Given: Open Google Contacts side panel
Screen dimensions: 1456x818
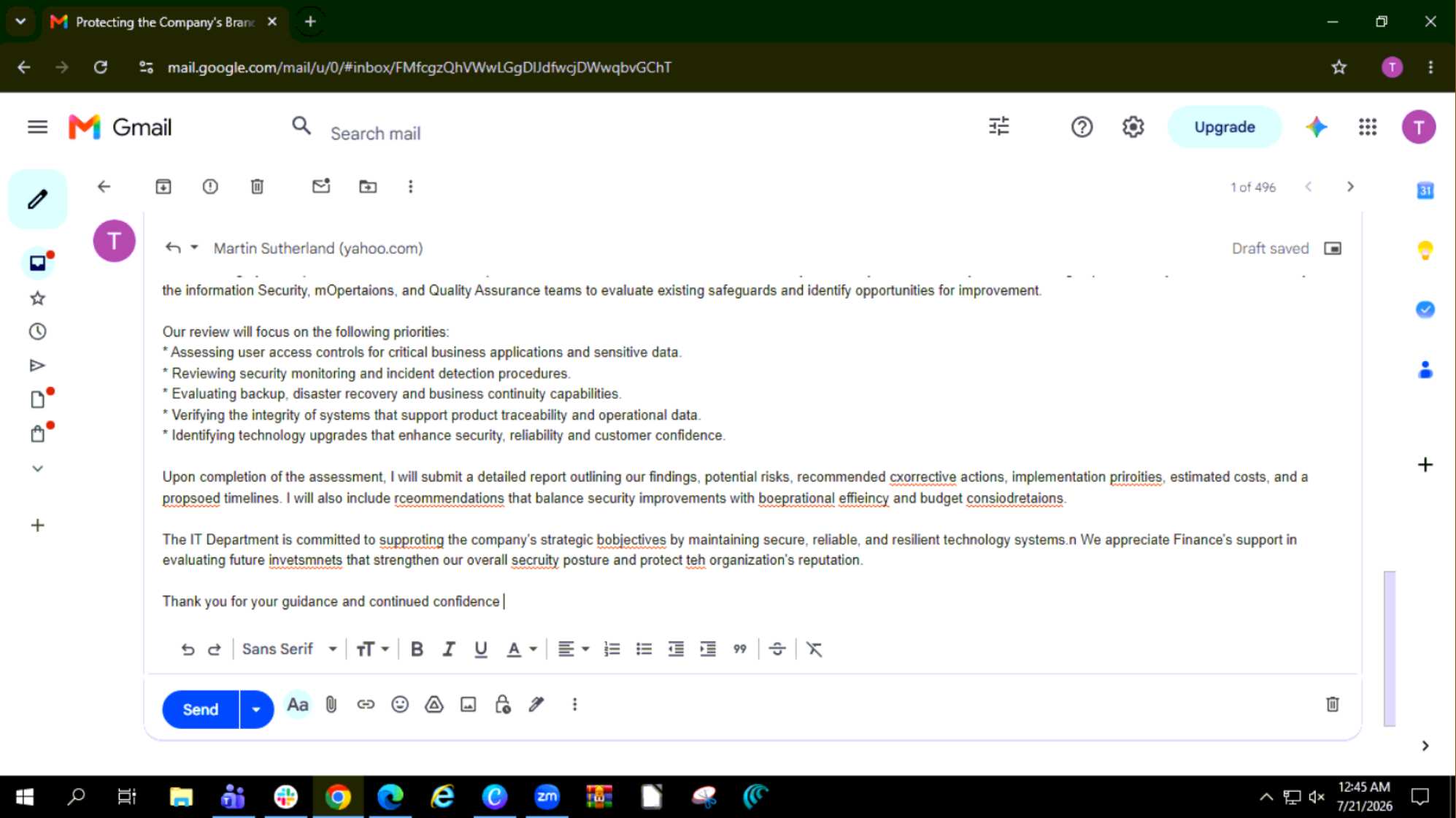Looking at the screenshot, I should (1425, 370).
